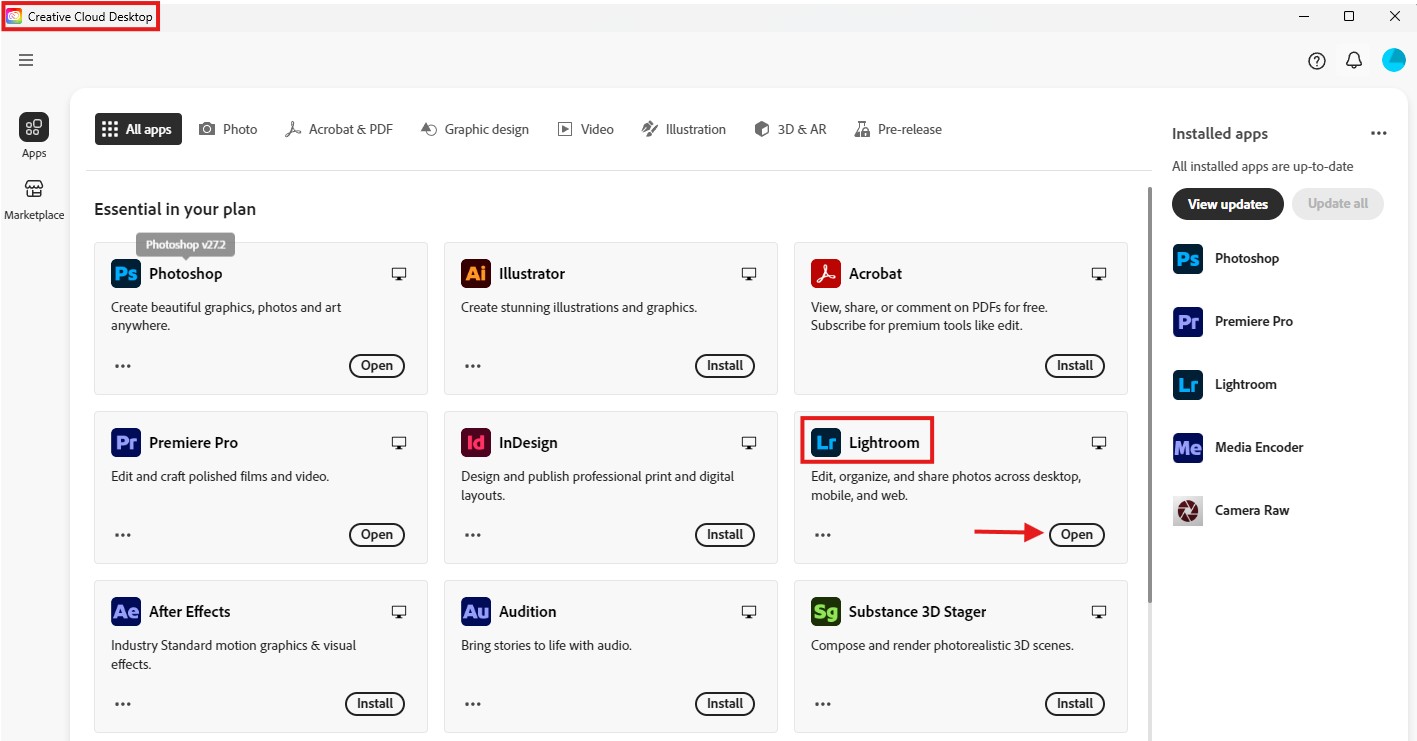The width and height of the screenshot is (1417, 741).
Task: Click the Camera Raw icon in Installed apps
Action: click(x=1188, y=511)
